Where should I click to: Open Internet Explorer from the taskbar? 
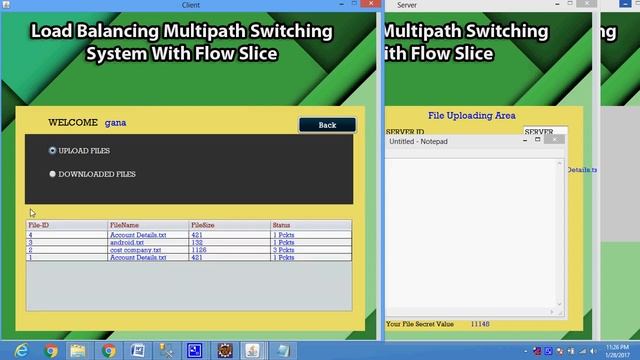21,351
